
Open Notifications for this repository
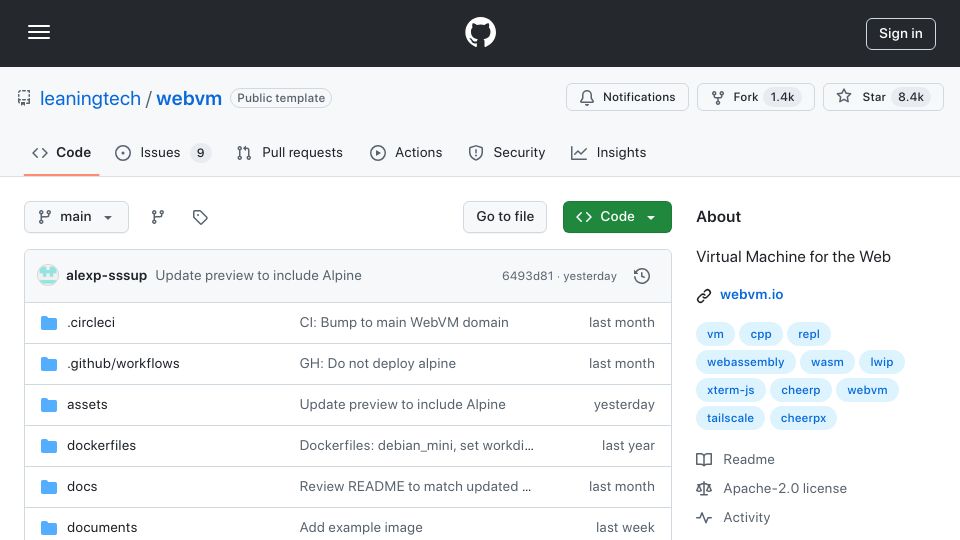(x=627, y=97)
